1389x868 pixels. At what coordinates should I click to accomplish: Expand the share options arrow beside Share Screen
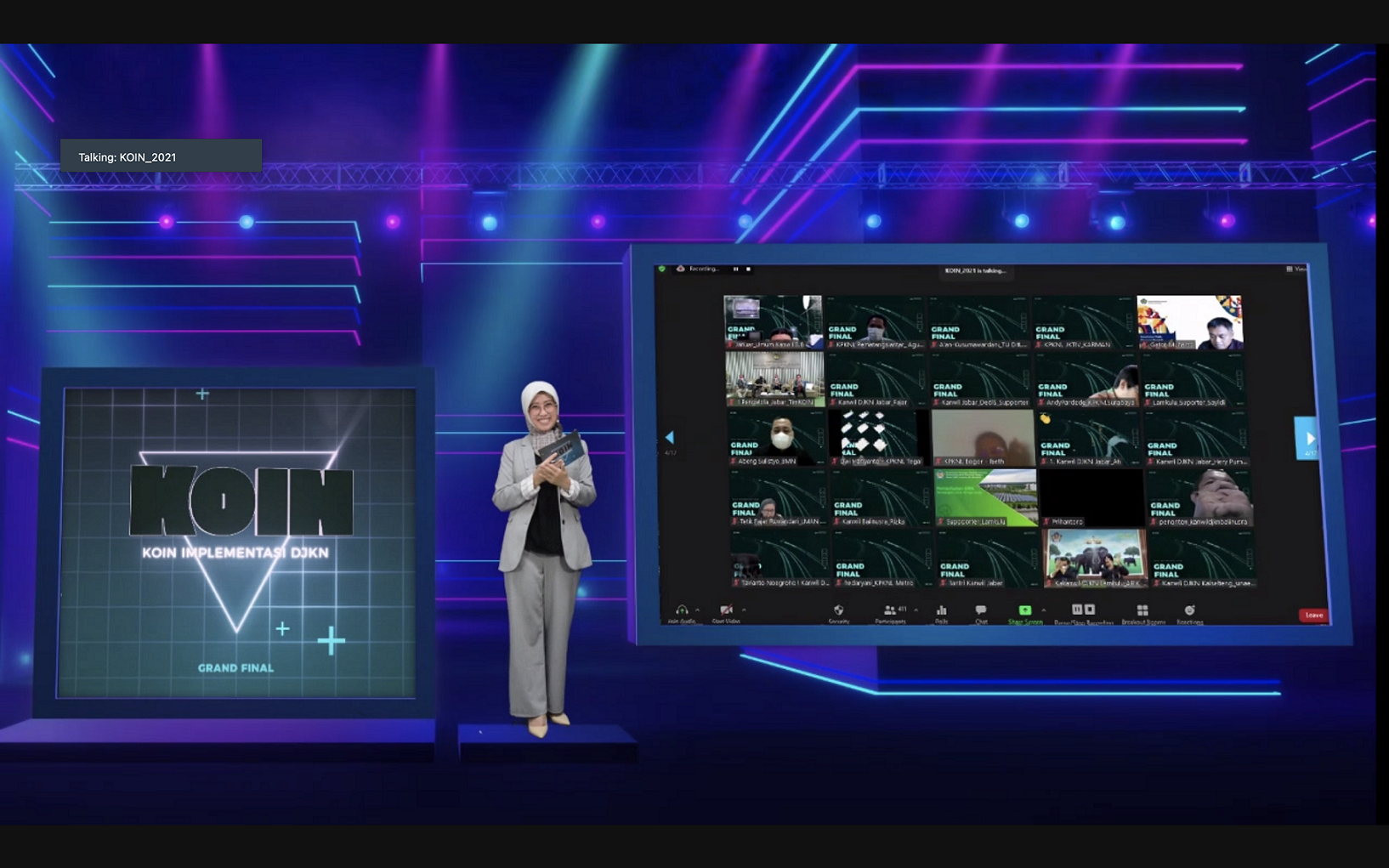[x=1044, y=610]
